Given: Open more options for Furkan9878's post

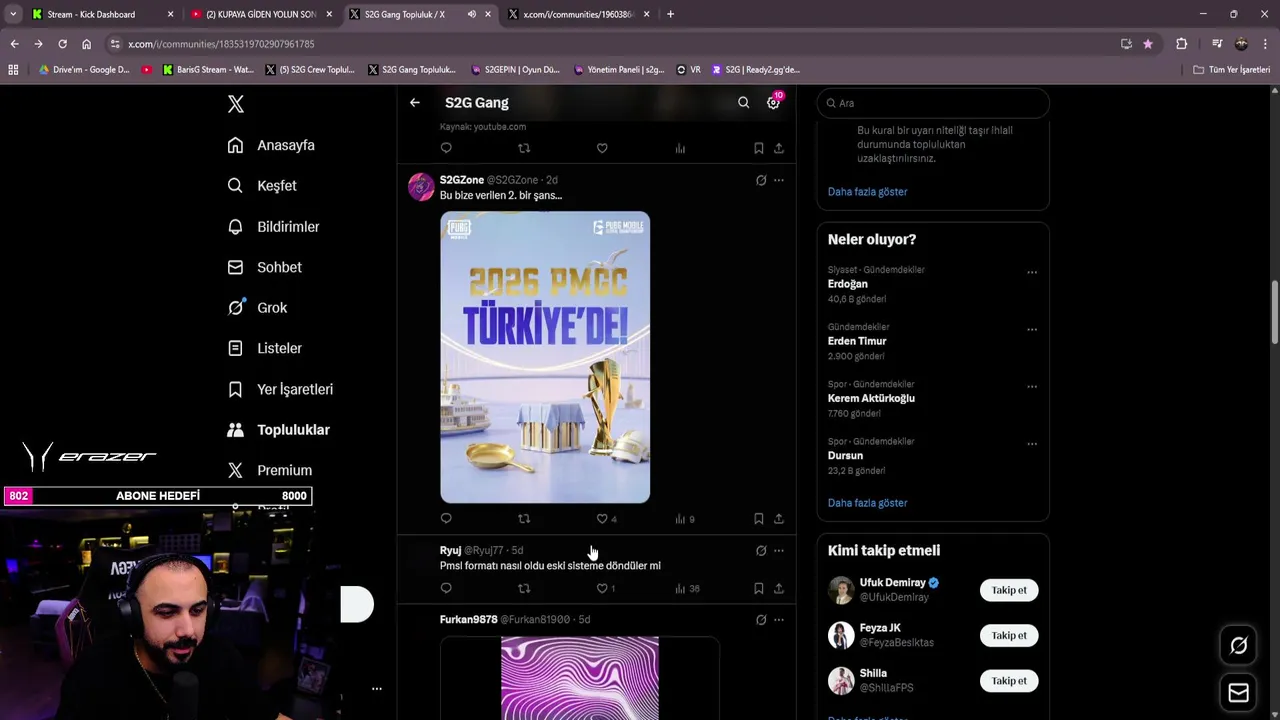Looking at the screenshot, I should pos(779,620).
